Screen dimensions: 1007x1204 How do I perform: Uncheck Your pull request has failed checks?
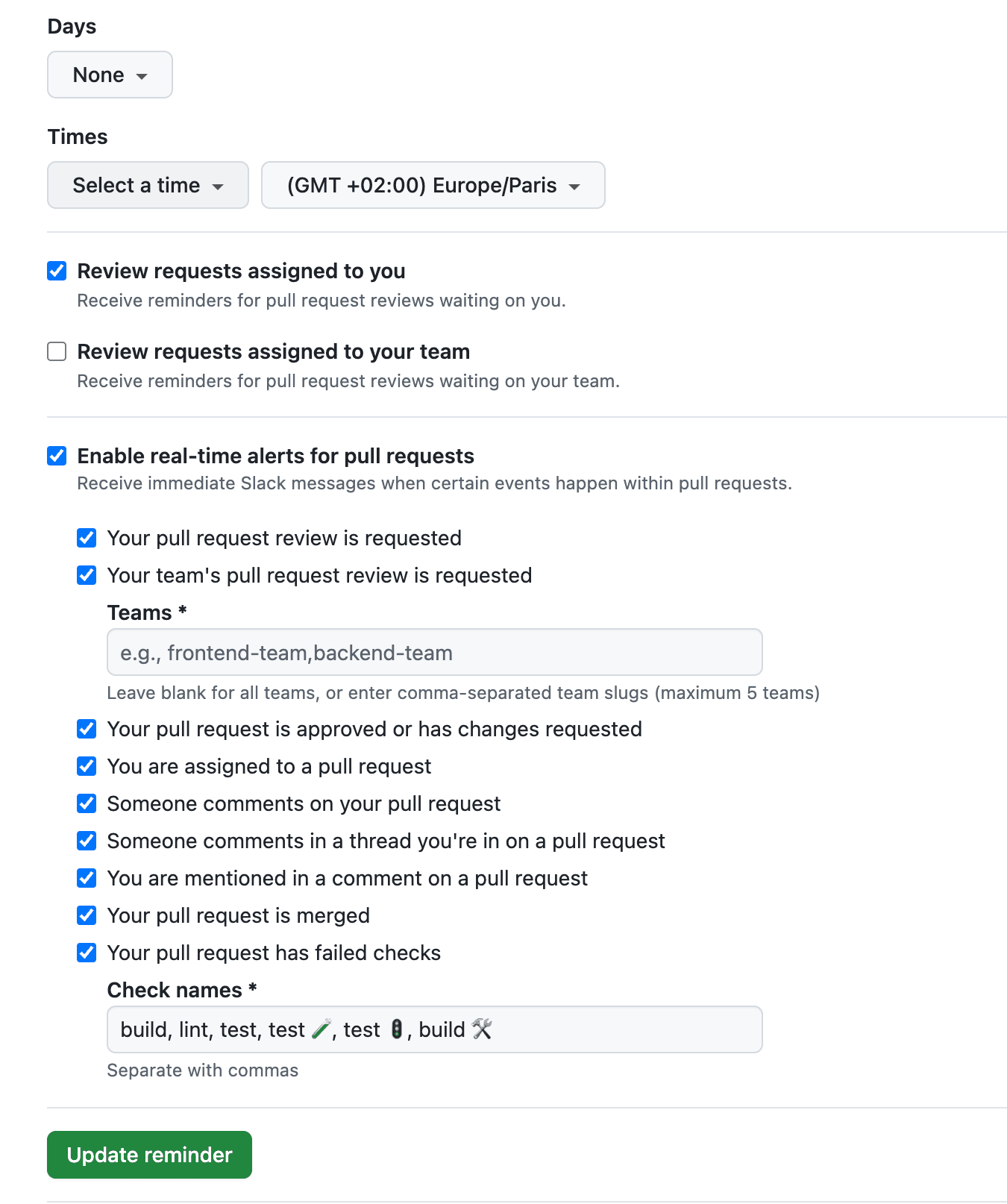[x=87, y=953]
